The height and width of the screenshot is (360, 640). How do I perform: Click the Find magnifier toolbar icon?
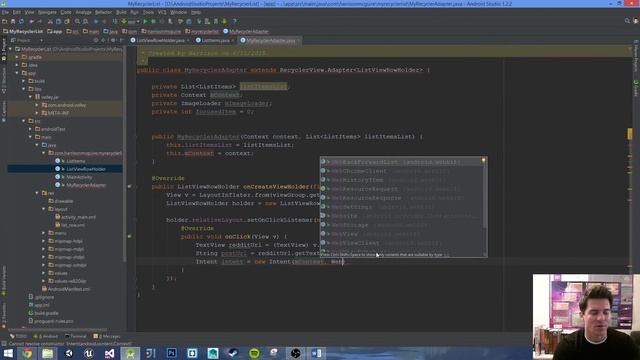tap(77, 21)
